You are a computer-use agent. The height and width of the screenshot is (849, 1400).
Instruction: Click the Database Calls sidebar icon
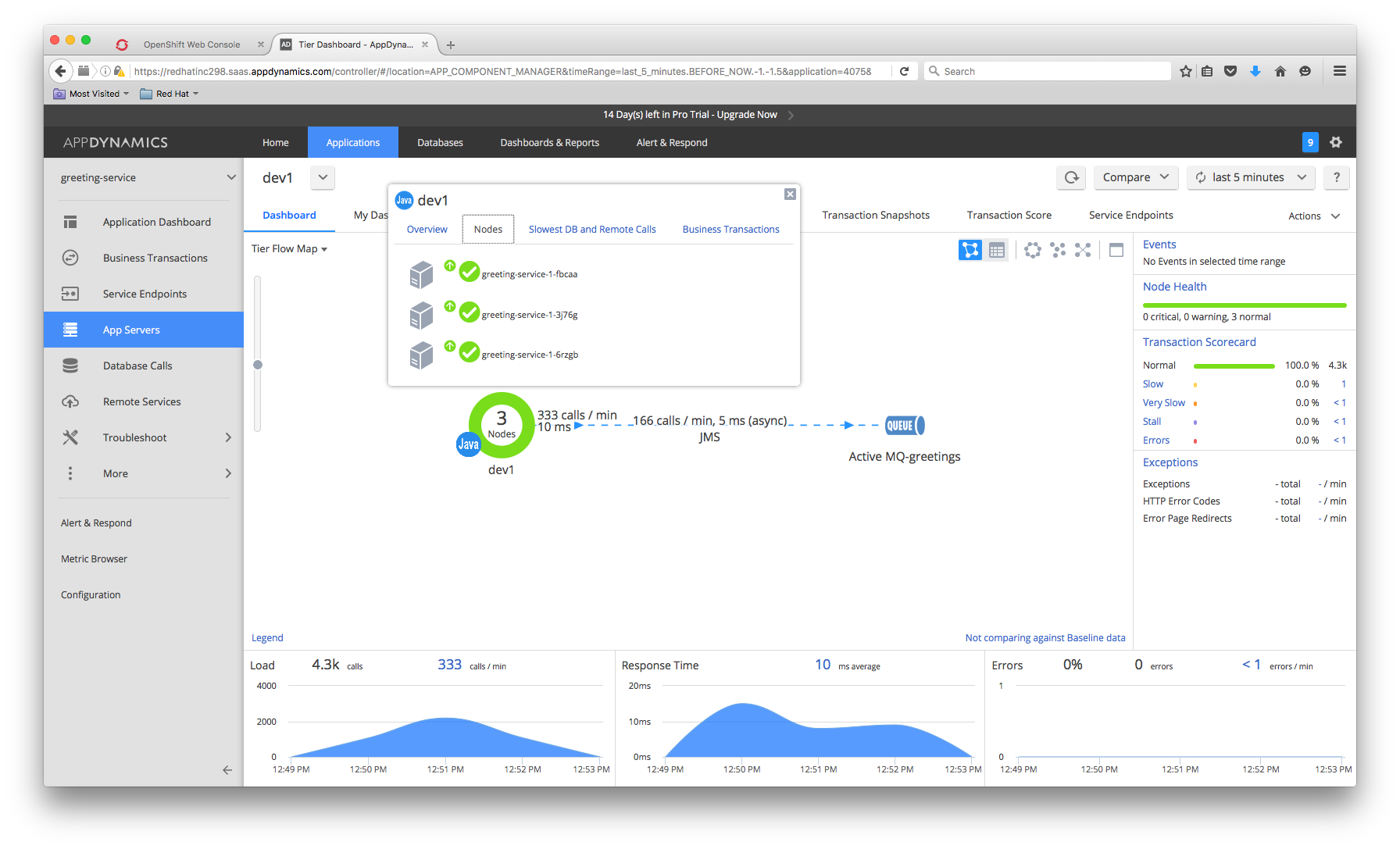[x=70, y=366]
